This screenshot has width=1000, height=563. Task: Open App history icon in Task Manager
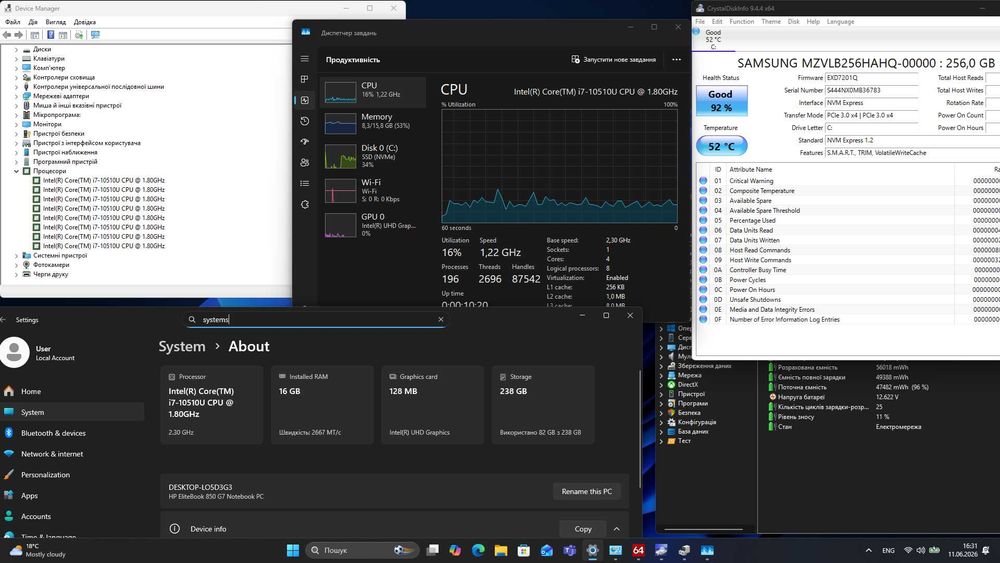[304, 121]
